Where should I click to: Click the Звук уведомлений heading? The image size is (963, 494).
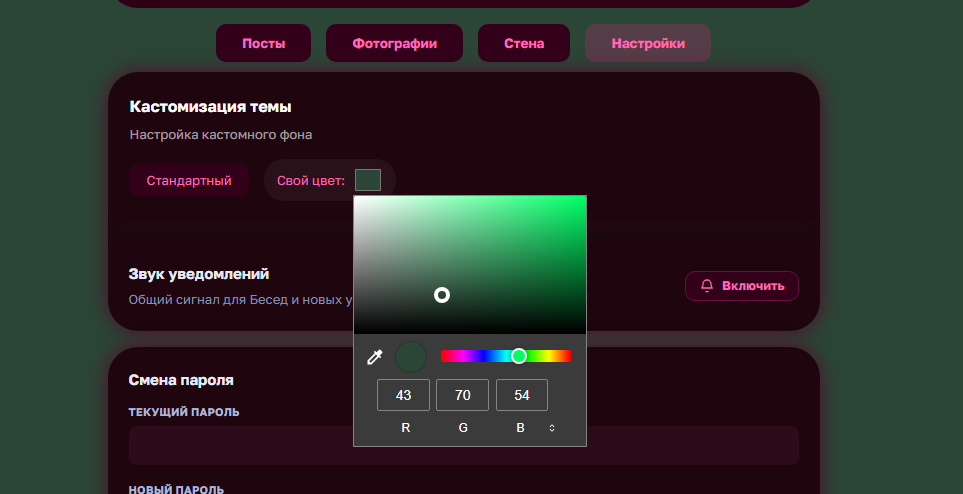pos(199,274)
